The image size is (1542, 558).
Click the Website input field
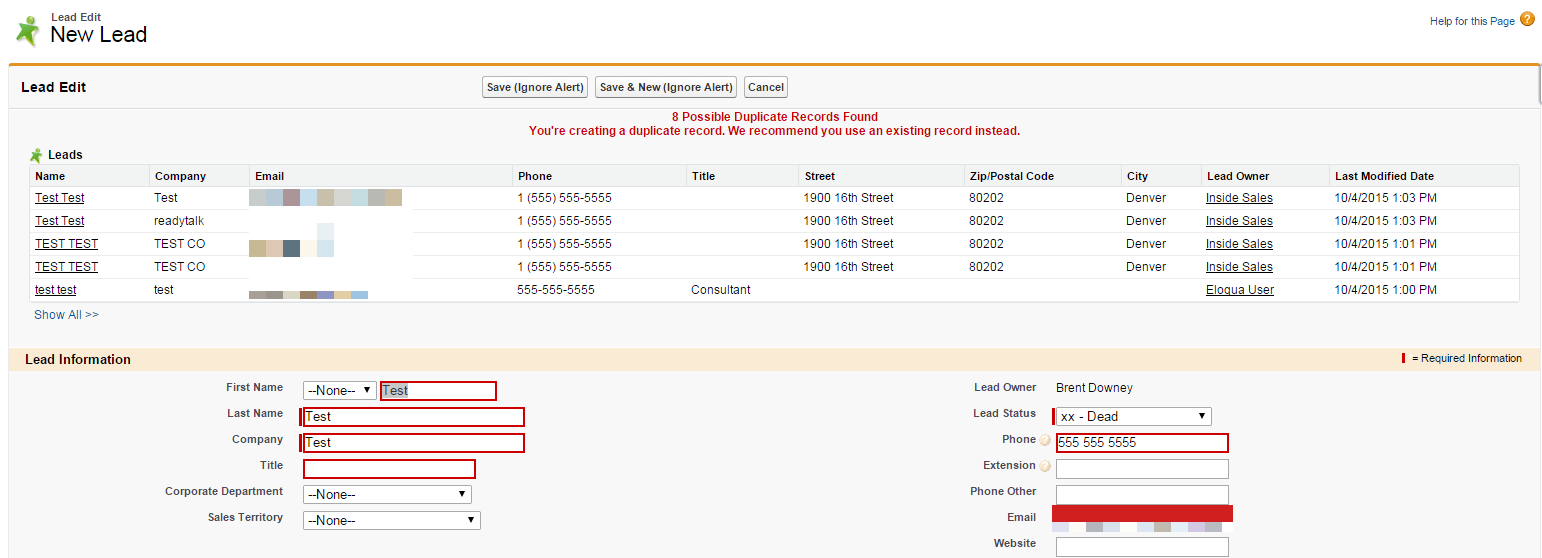point(1142,547)
